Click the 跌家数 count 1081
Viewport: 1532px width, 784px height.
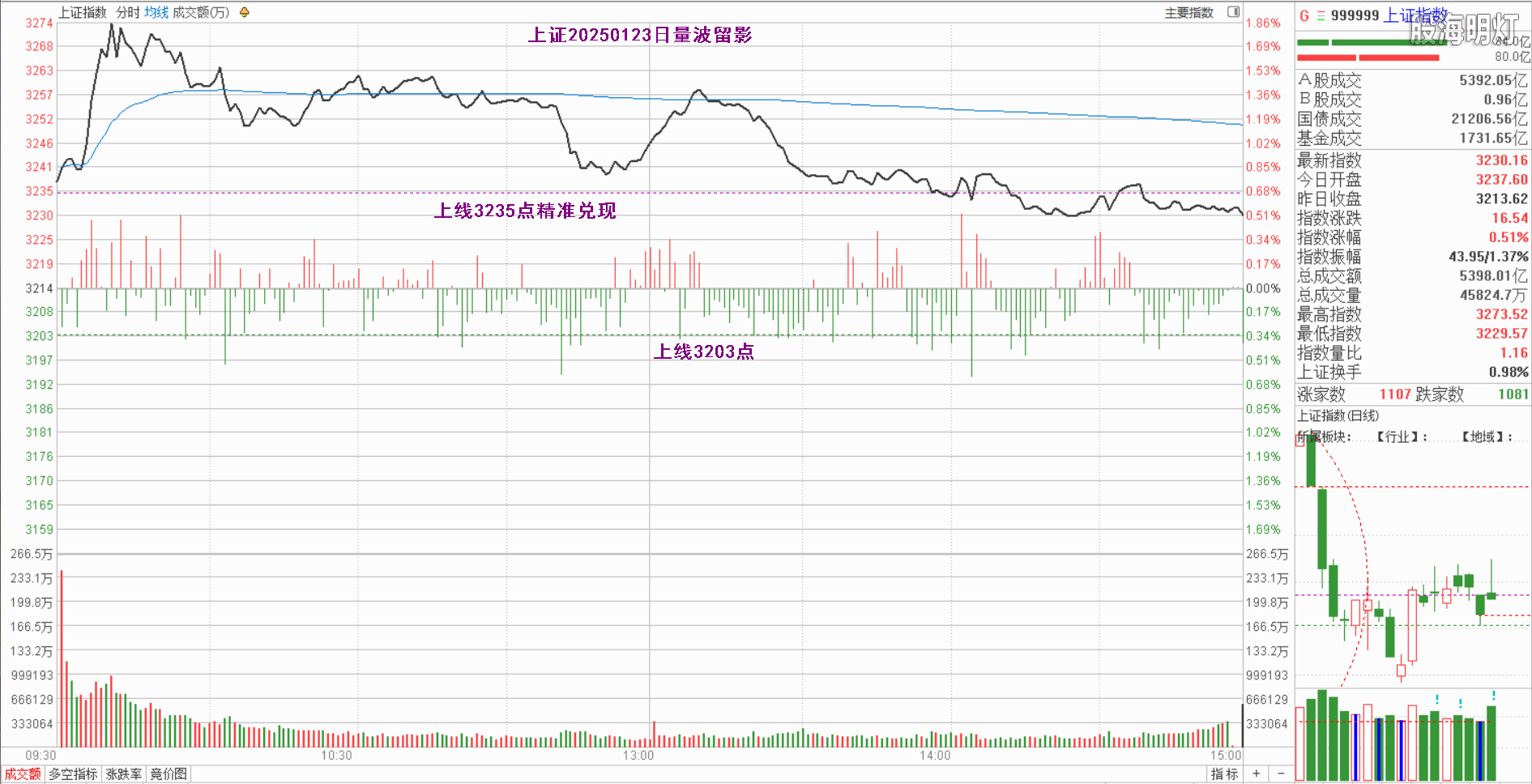click(1513, 394)
